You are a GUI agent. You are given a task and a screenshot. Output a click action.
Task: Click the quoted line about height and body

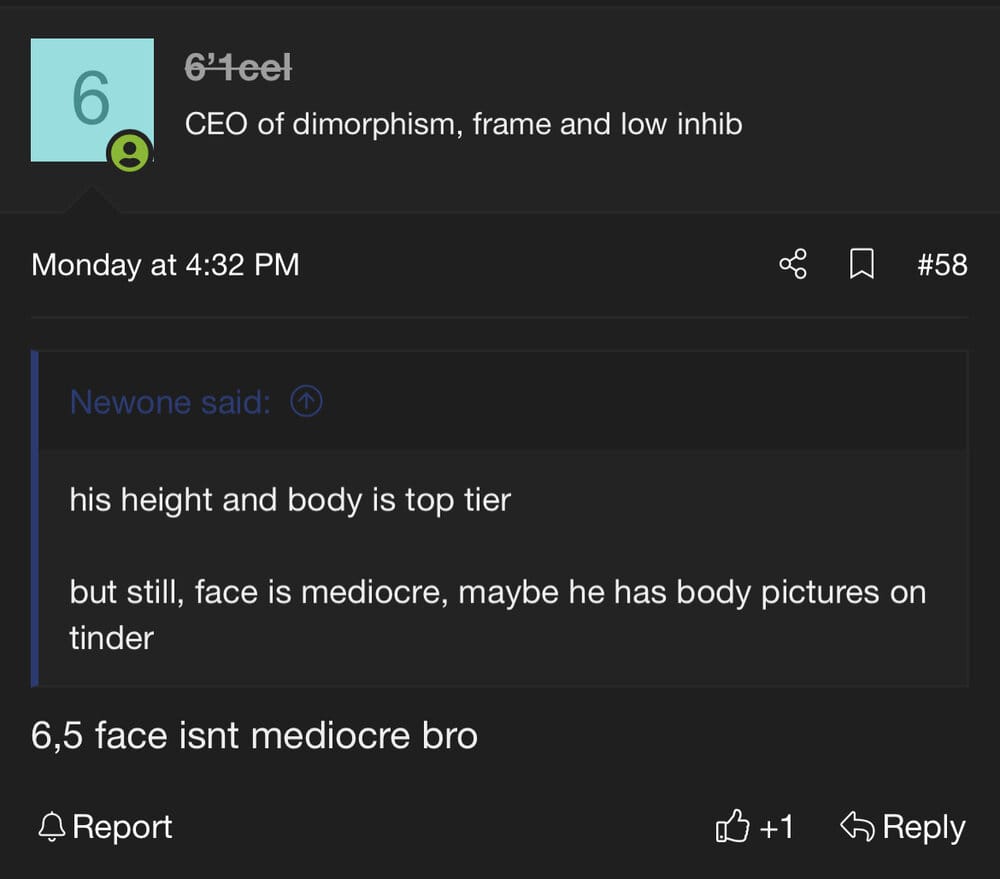pyautogui.click(x=290, y=499)
